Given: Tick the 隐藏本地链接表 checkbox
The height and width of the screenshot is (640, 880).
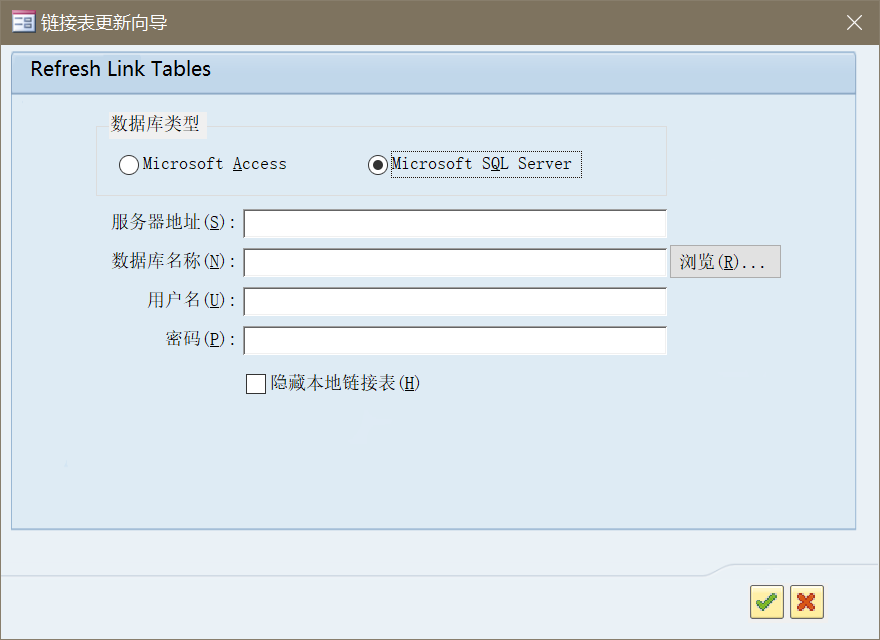Looking at the screenshot, I should (256, 384).
